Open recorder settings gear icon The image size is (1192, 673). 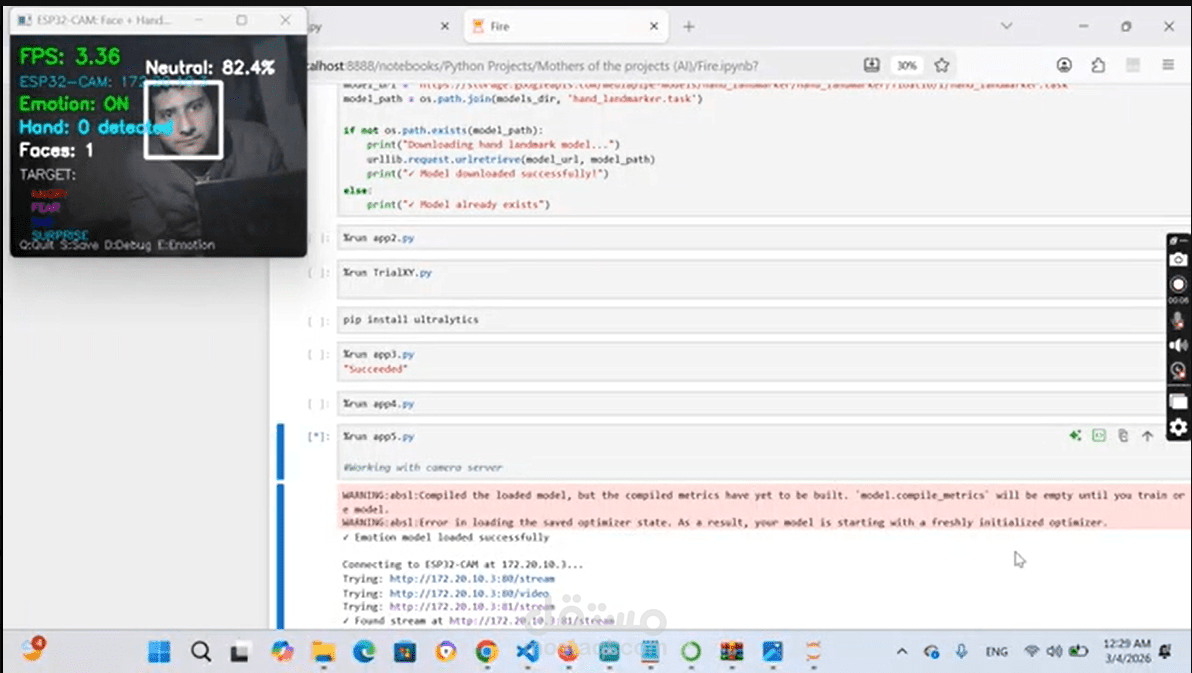coord(1178,427)
